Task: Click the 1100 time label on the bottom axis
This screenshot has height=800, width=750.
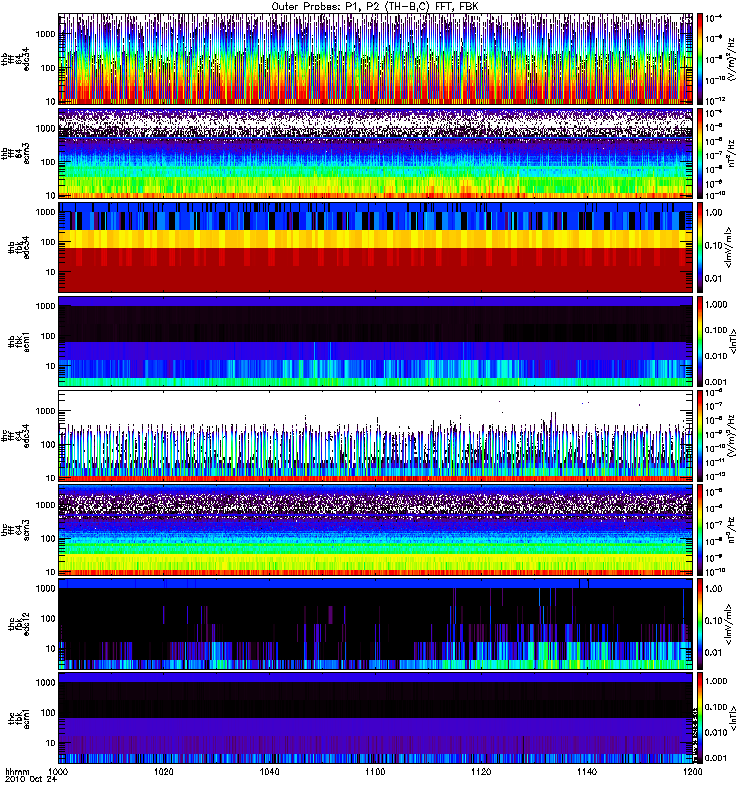Action: click(x=375, y=771)
